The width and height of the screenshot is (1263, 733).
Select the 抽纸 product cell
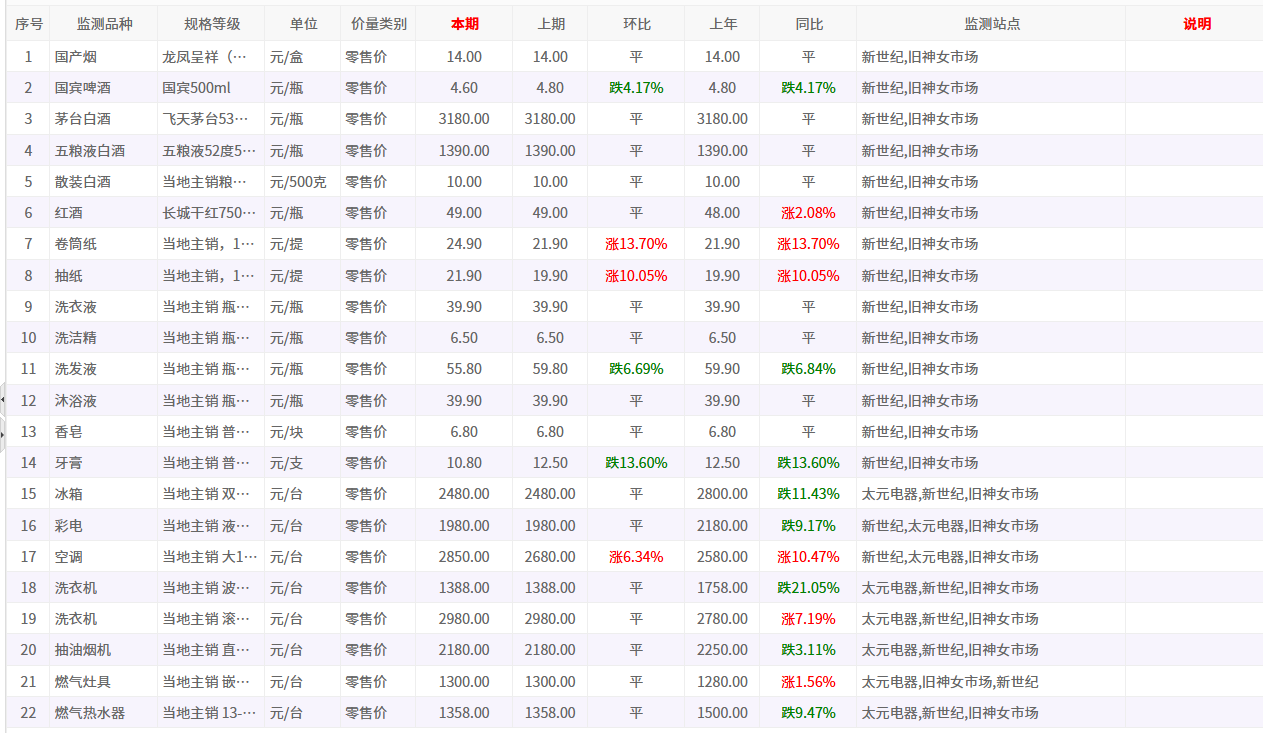pyautogui.click(x=104, y=276)
